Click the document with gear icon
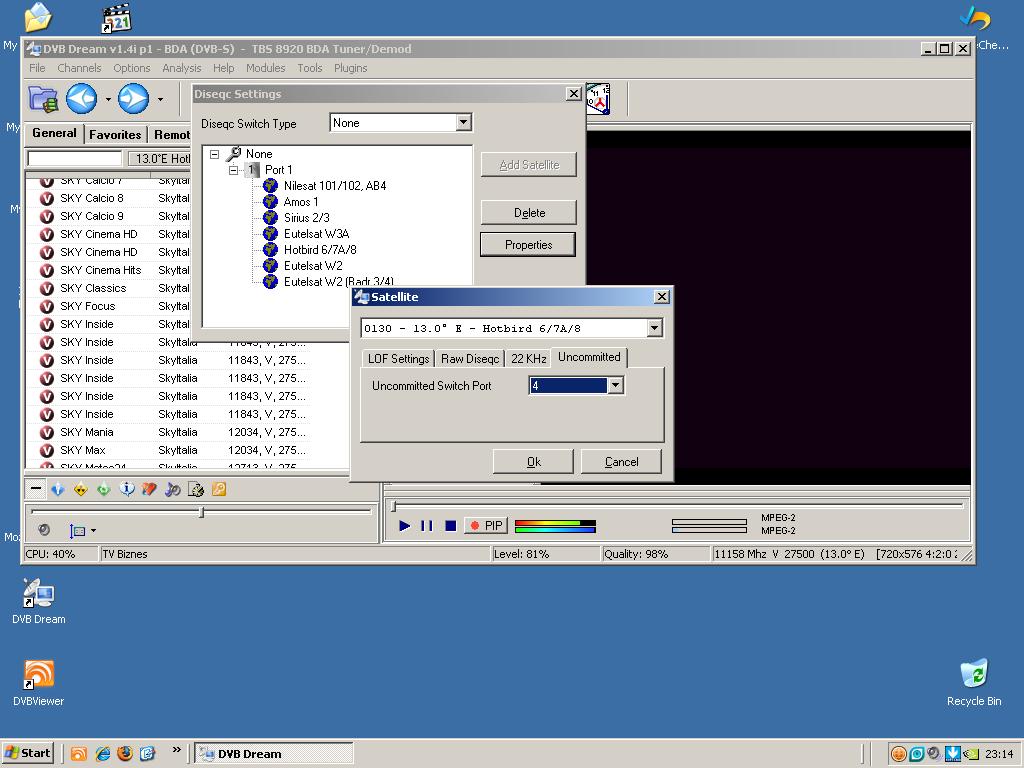This screenshot has width=1024, height=768. (196, 488)
